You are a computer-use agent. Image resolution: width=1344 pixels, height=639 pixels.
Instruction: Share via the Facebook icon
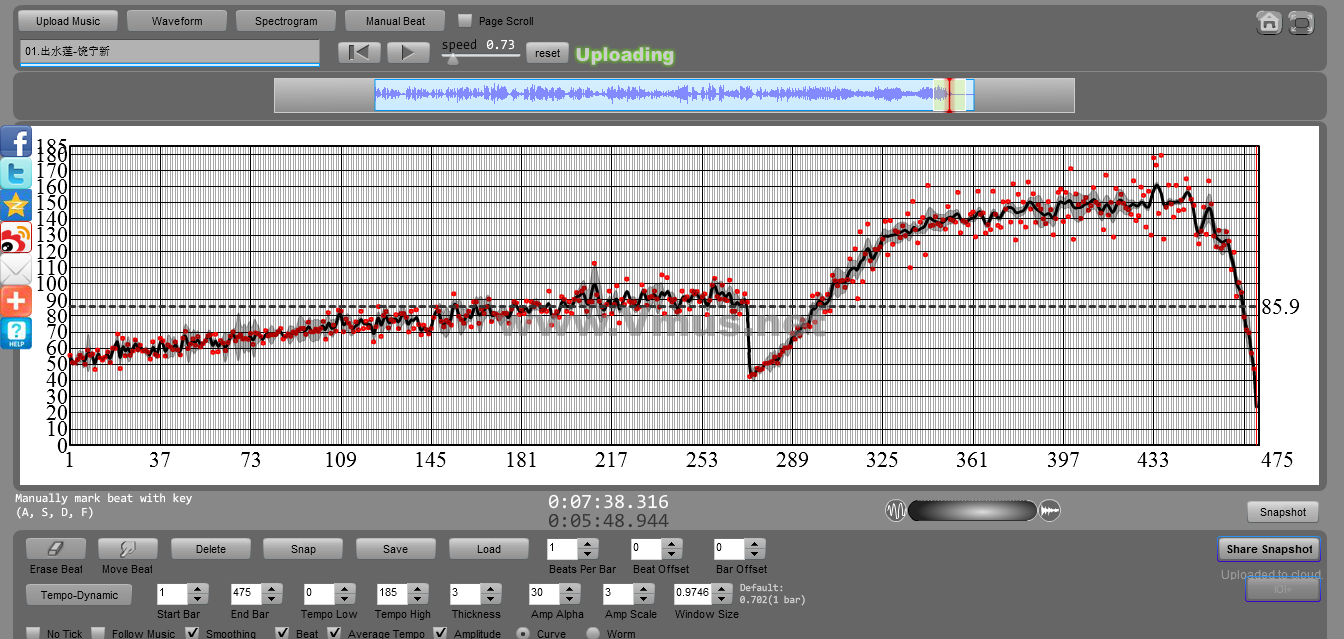pos(16,141)
